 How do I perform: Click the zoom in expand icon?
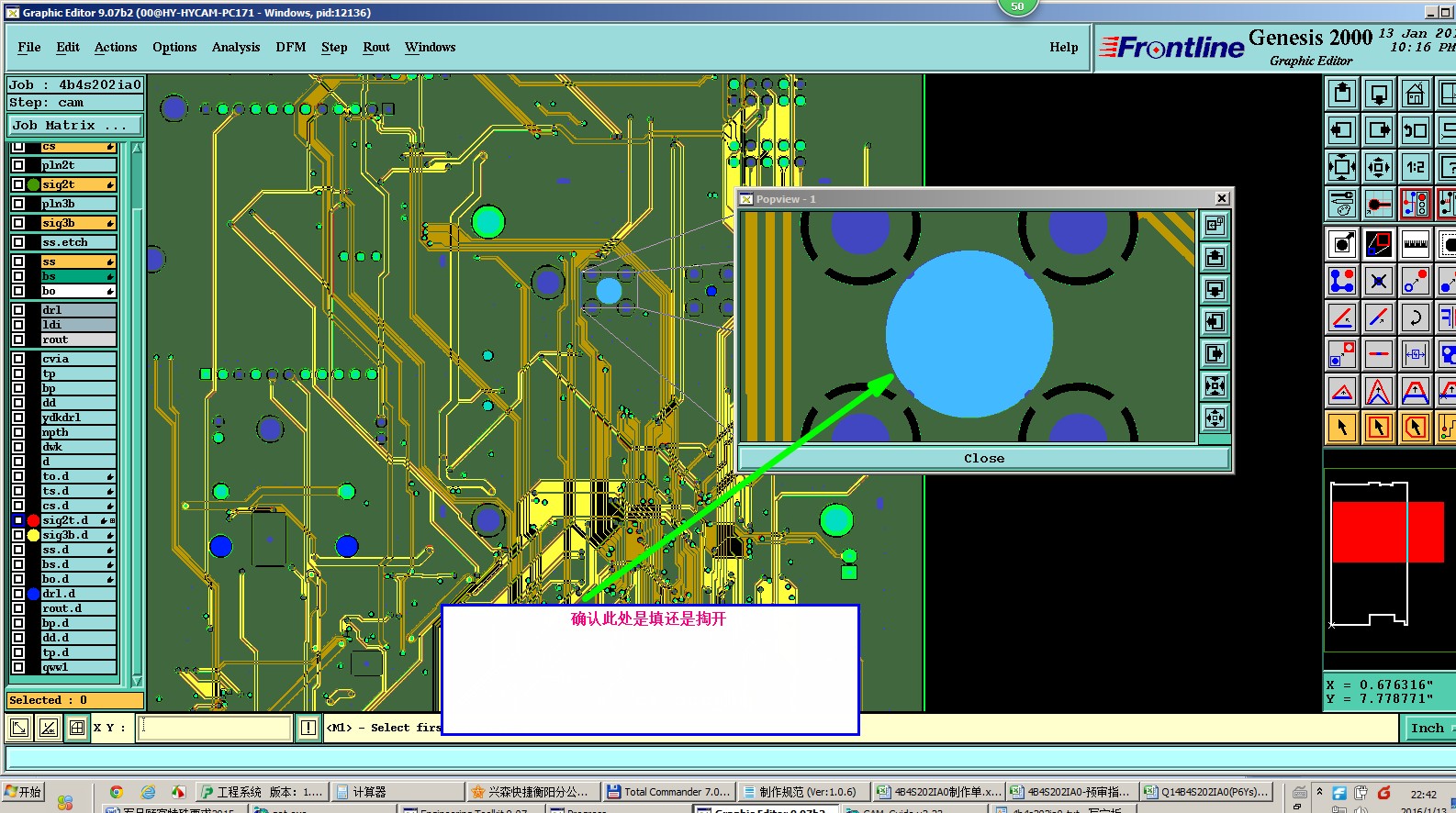click(x=1342, y=167)
